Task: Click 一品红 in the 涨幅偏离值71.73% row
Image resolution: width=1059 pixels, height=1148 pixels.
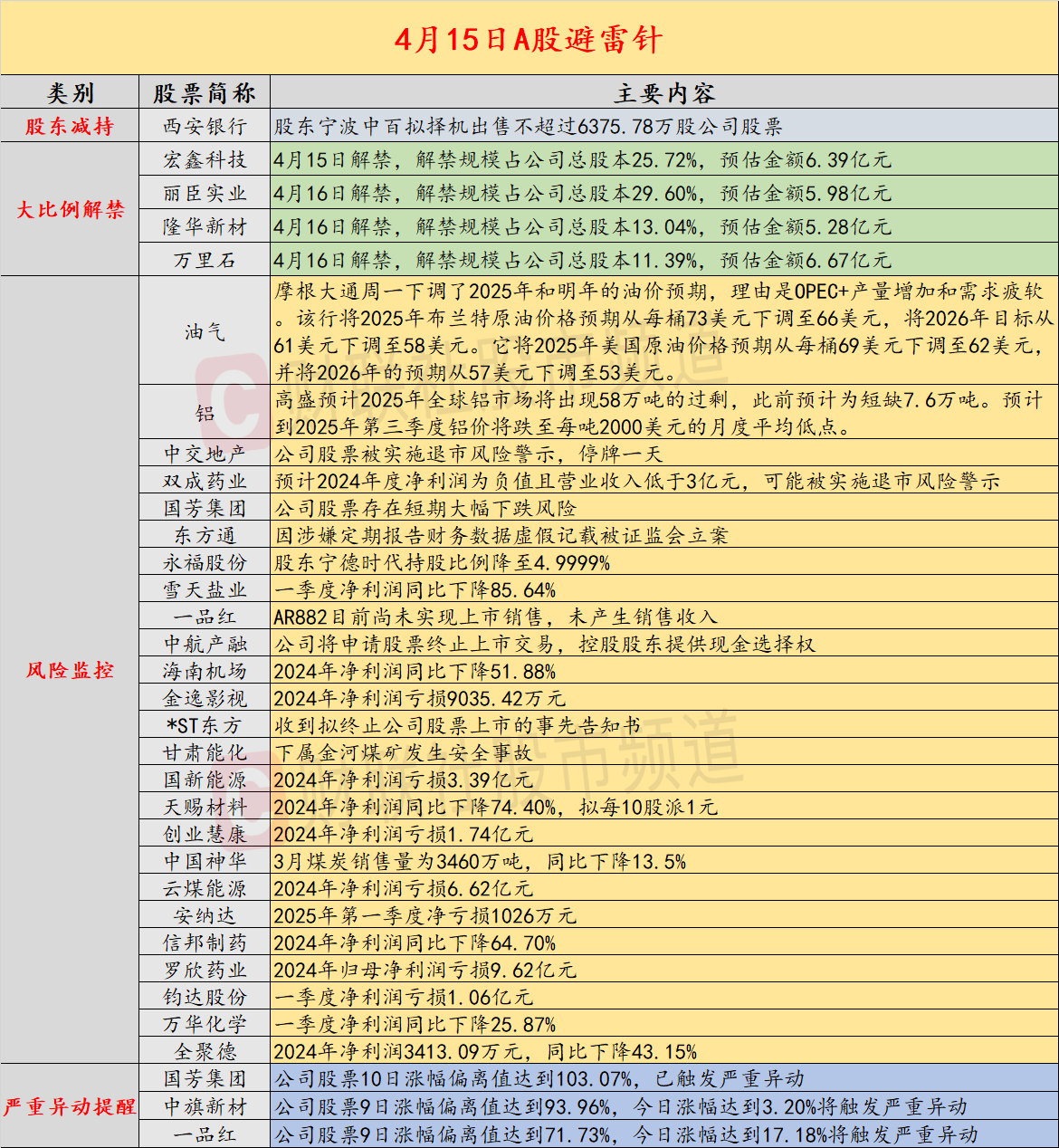Action: (205, 1134)
